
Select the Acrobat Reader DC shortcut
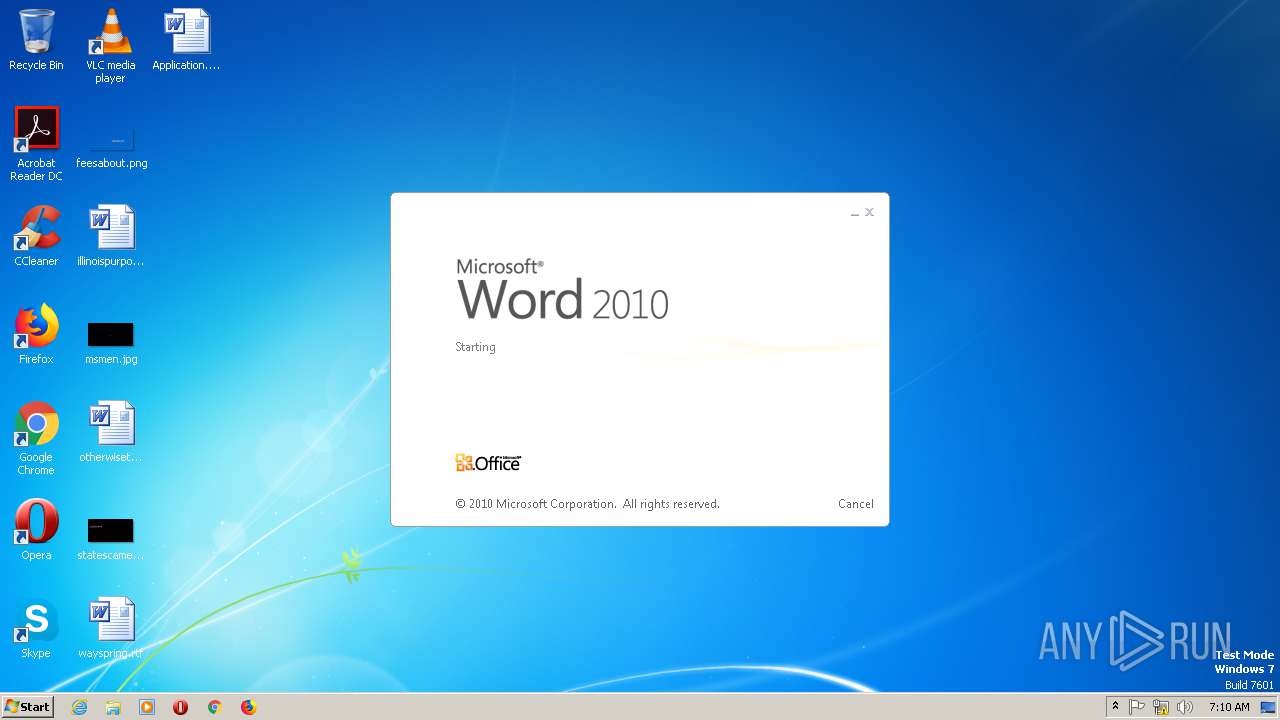coord(36,144)
